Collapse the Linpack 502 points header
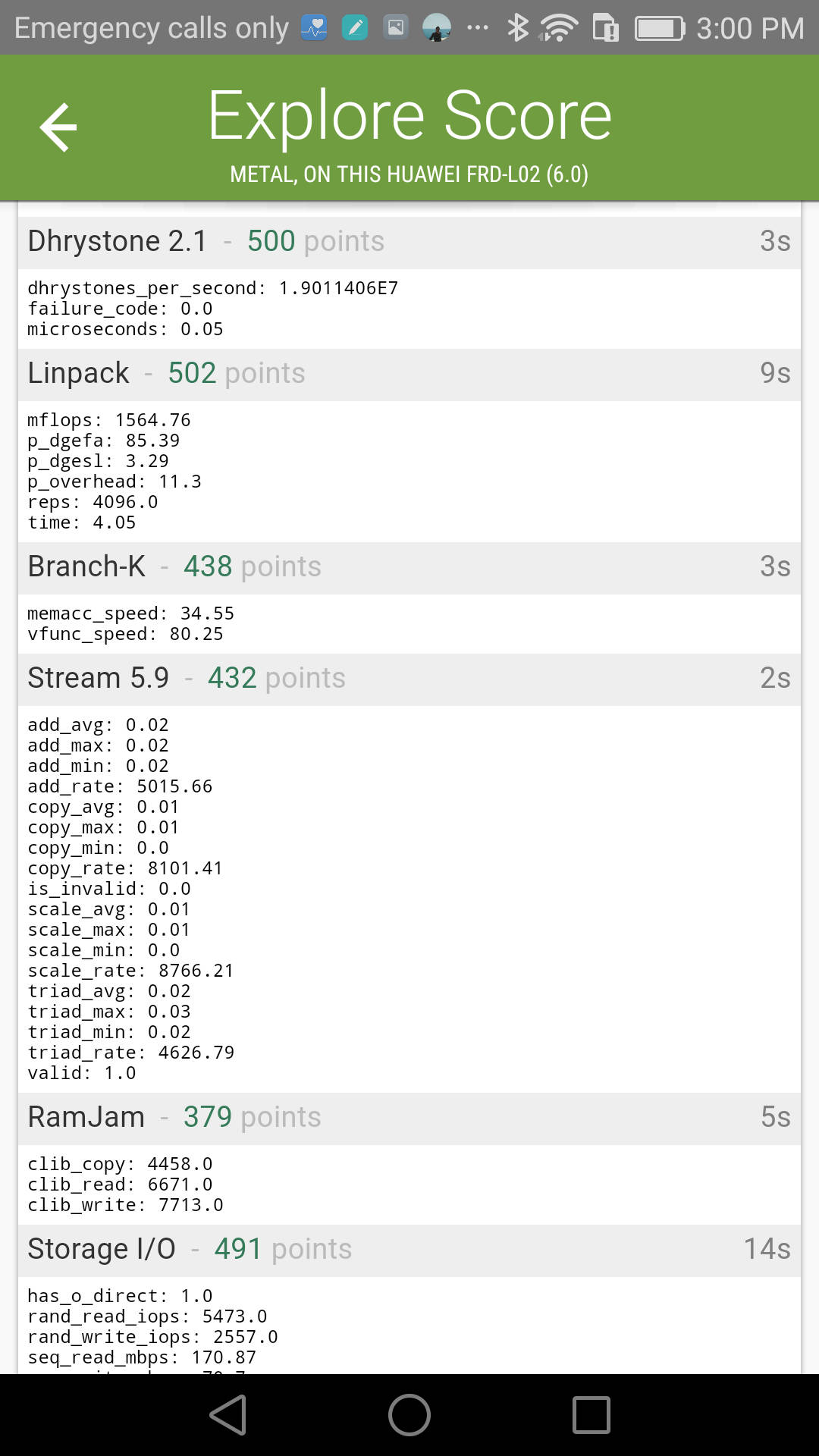This screenshot has height=1456, width=819. pyautogui.click(x=409, y=374)
